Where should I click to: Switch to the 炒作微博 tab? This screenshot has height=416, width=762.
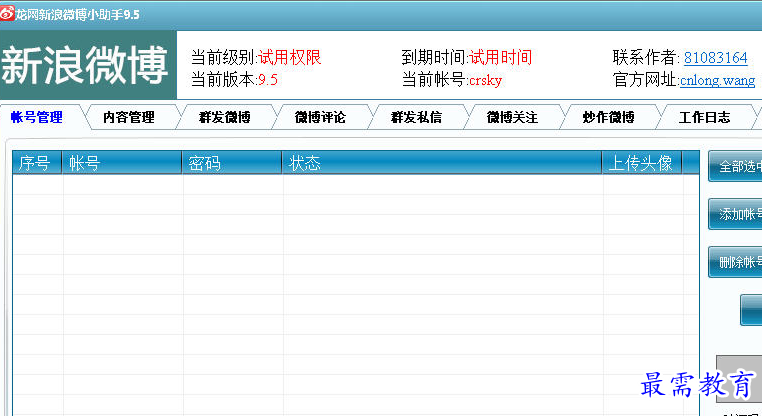coord(608,117)
